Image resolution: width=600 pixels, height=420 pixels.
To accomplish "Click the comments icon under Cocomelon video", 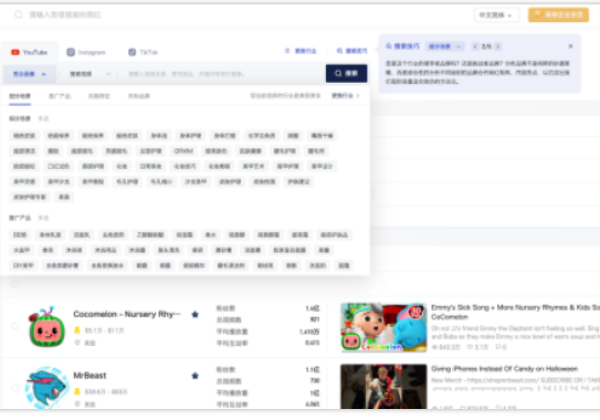I will click(499, 347).
